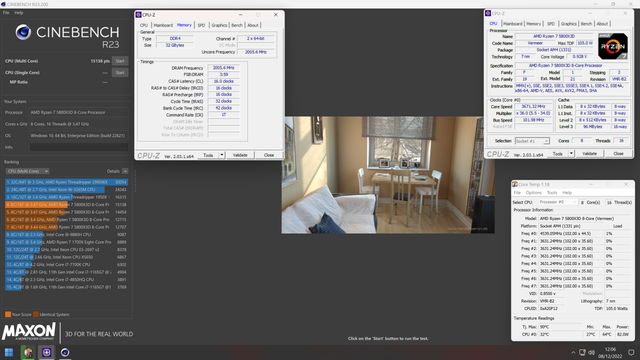Open Cinebench File menu
640x360 pixels.
tap(6, 13)
